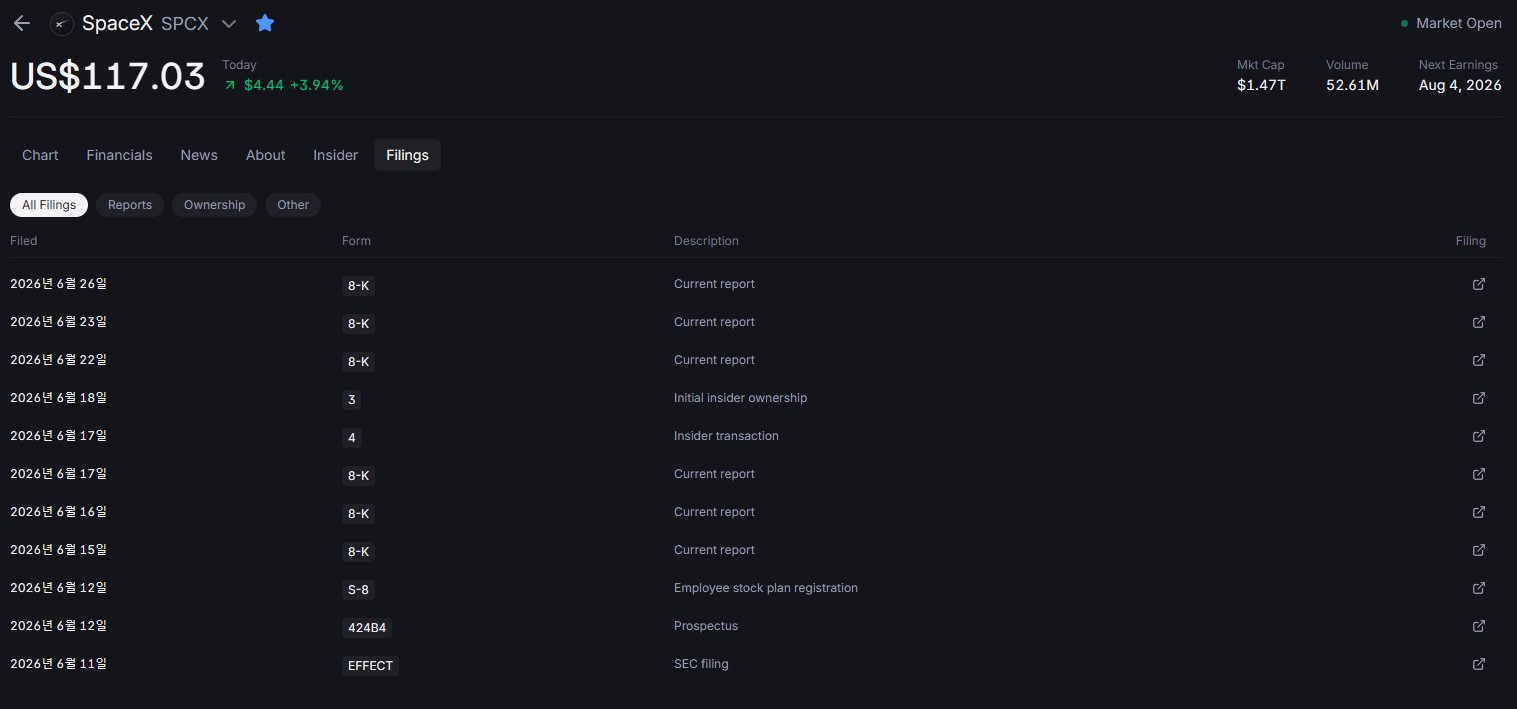This screenshot has height=709, width=1517.
Task: Filter filings by Reports
Action: pyautogui.click(x=130, y=205)
